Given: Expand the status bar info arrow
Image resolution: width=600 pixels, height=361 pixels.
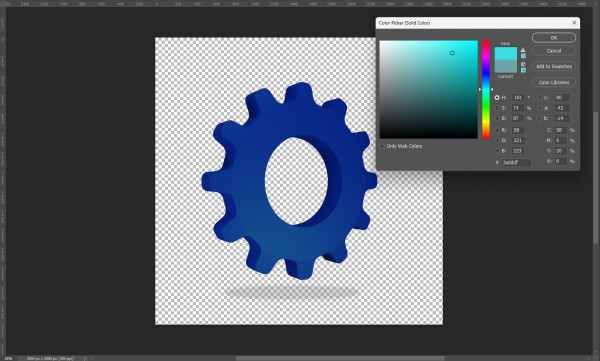Looking at the screenshot, I should 85,358.
